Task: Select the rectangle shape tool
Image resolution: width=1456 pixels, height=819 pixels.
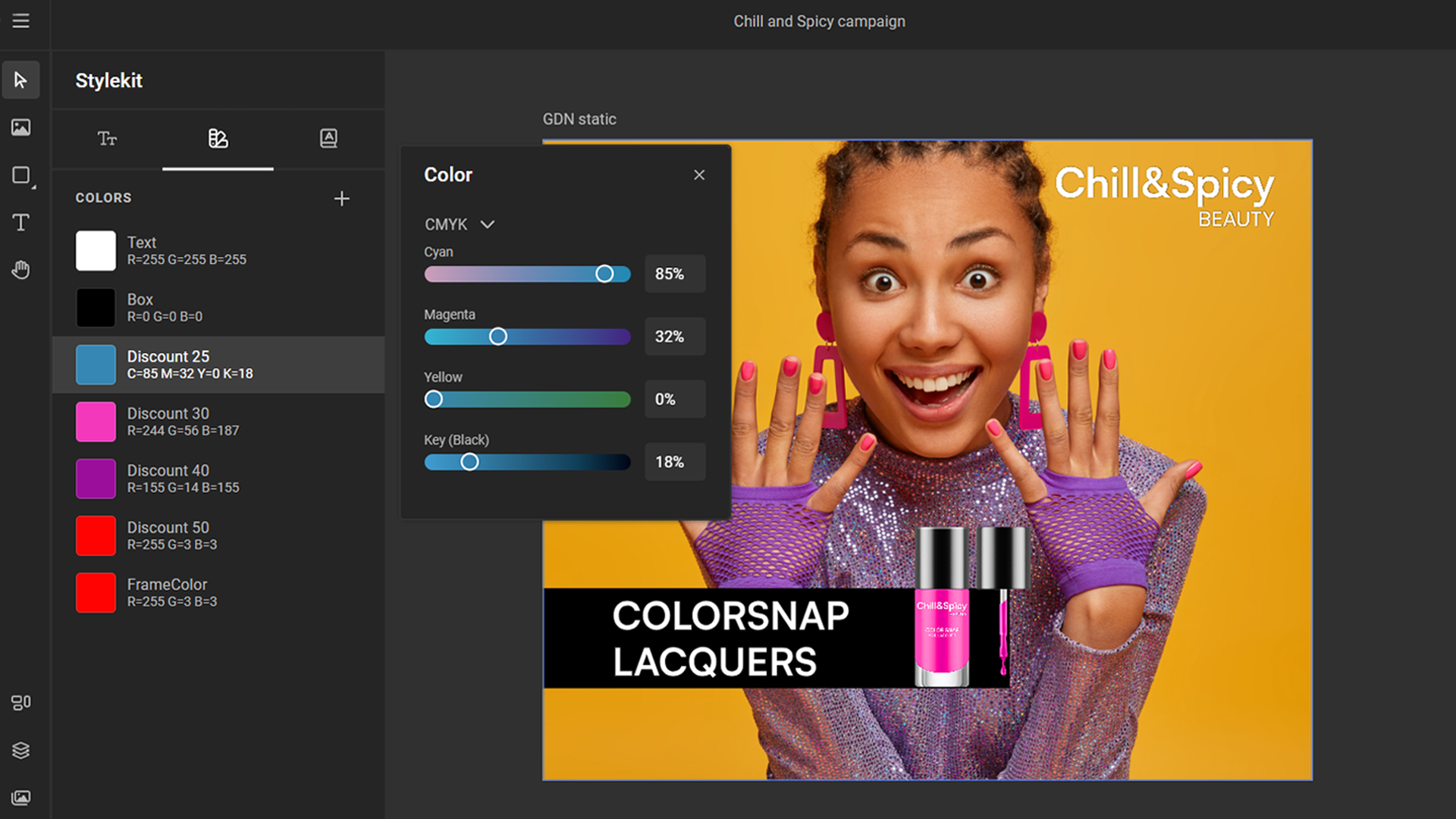Action: coord(22,176)
